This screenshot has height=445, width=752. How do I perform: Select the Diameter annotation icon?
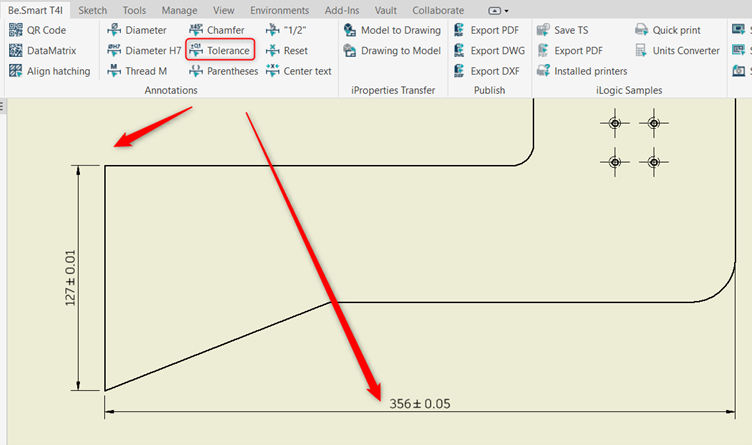(x=114, y=30)
